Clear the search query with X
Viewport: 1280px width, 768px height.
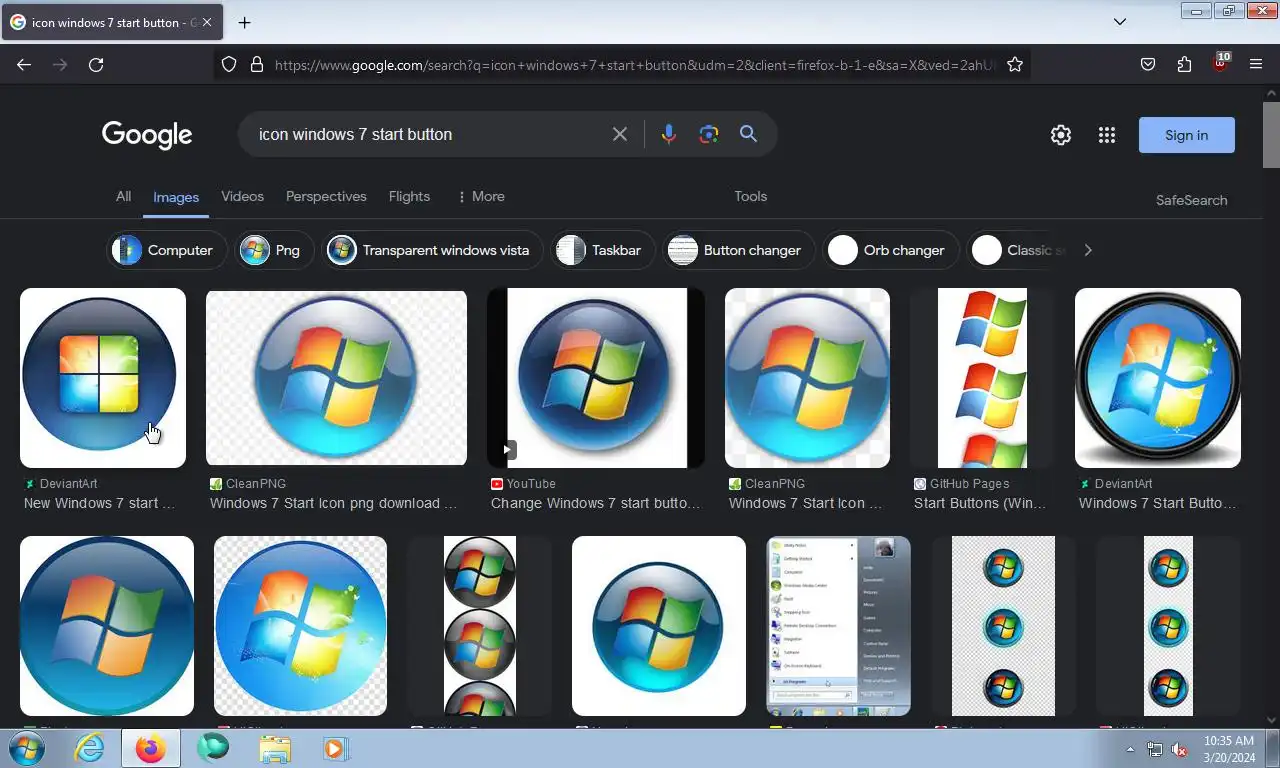(x=620, y=134)
